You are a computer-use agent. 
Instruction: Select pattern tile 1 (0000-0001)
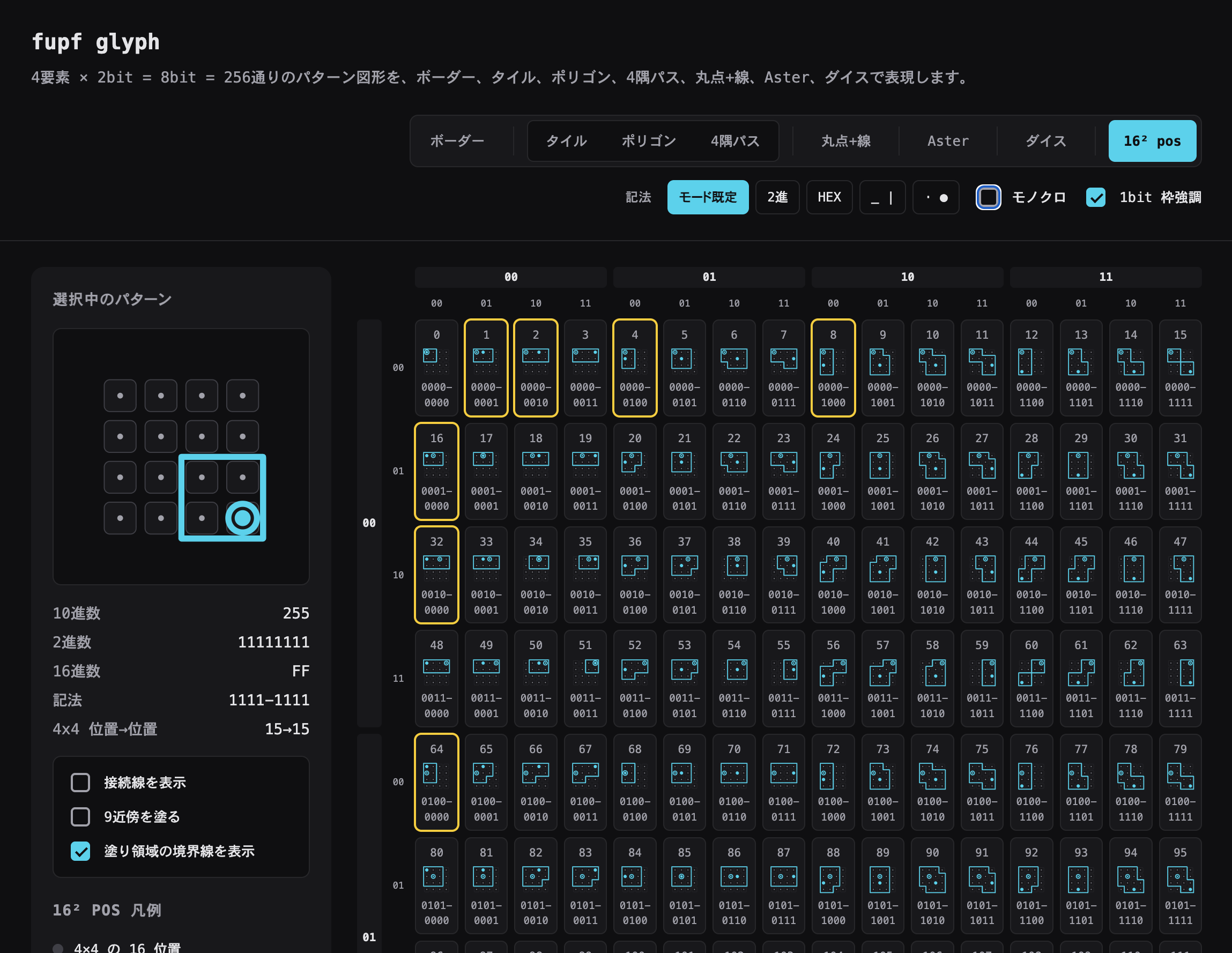click(x=486, y=368)
